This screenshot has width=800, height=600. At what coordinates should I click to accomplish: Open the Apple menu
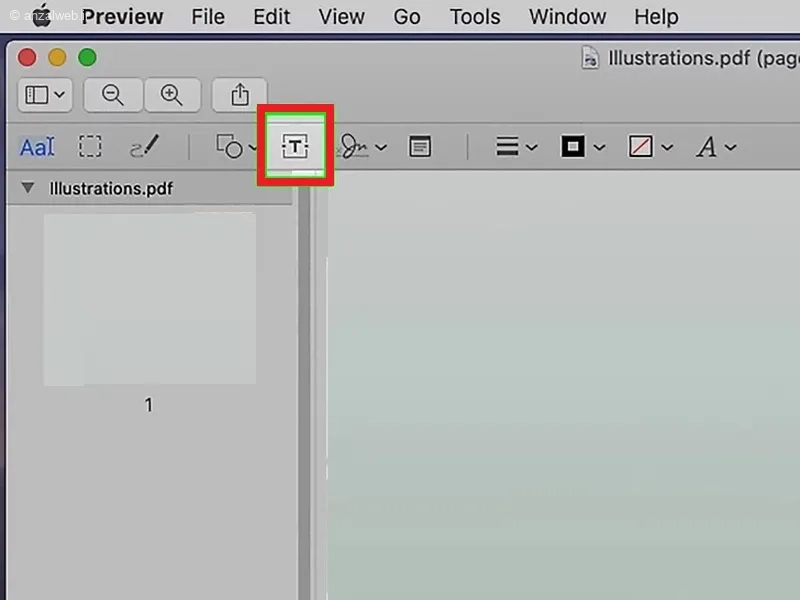click(42, 15)
